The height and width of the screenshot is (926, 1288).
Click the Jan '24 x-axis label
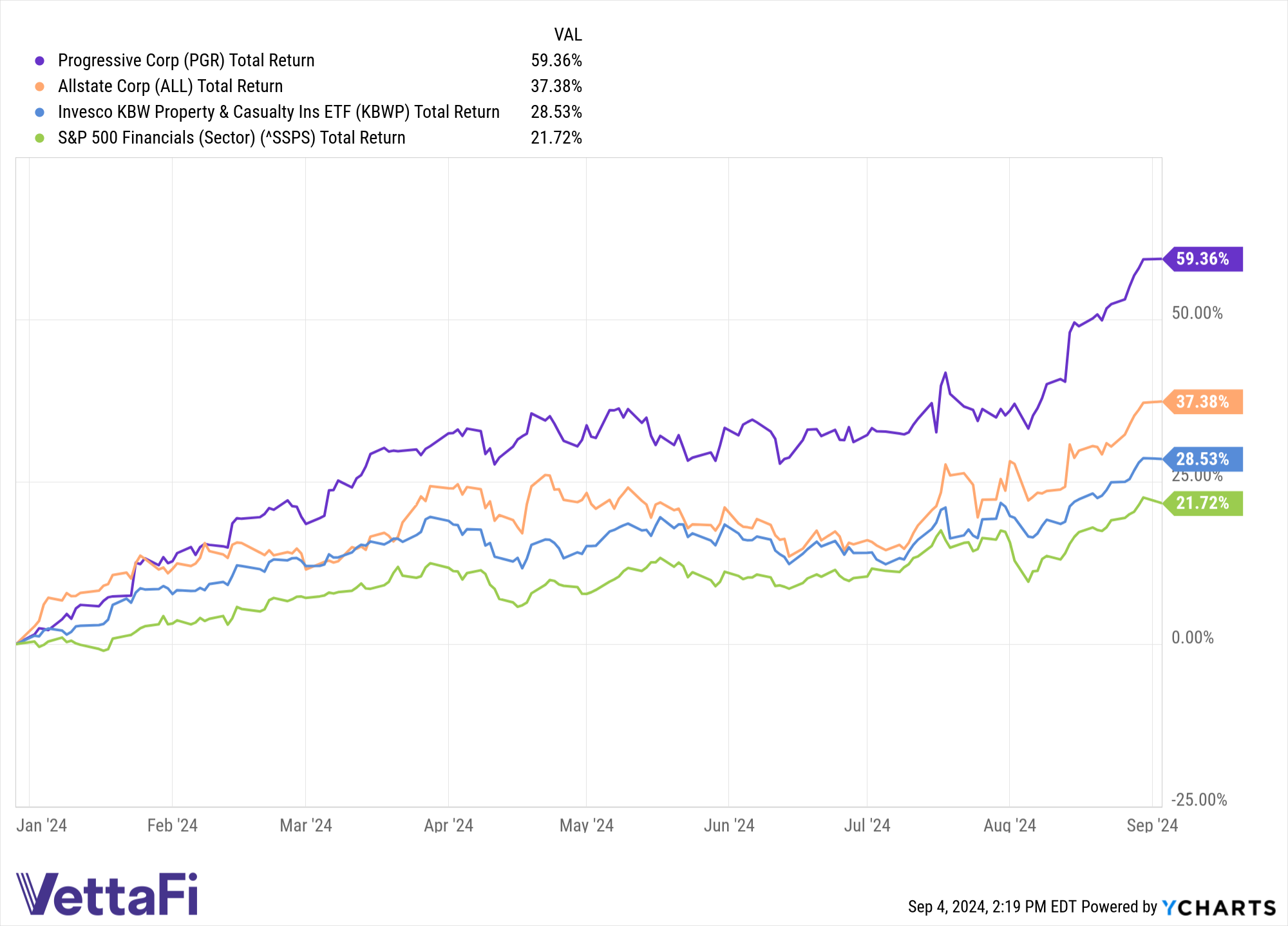pyautogui.click(x=42, y=826)
